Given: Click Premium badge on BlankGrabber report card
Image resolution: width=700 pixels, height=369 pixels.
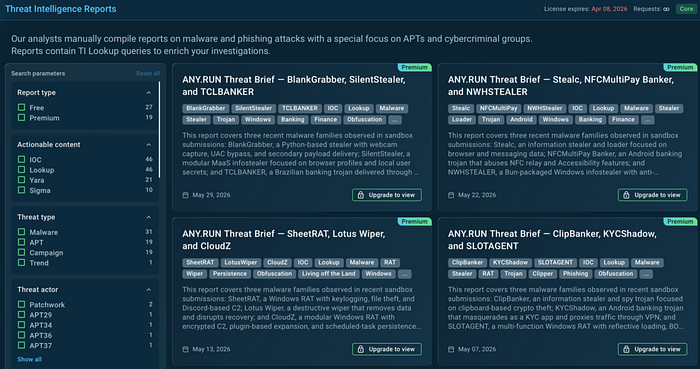Looking at the screenshot, I should click(x=414, y=67).
